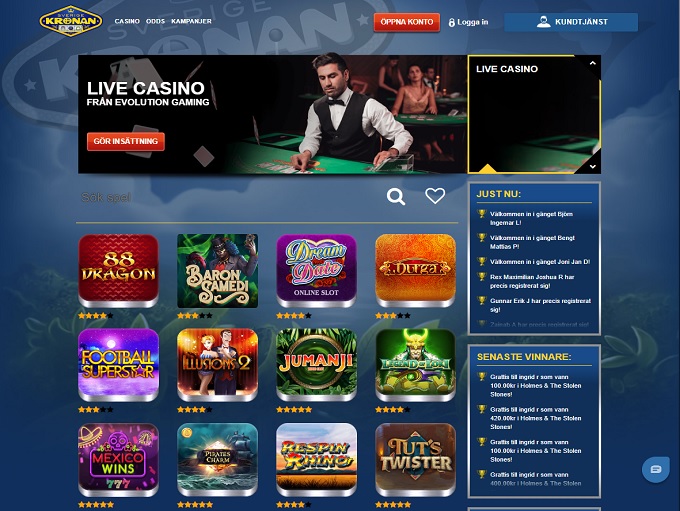Expand banner carousel with up chevron
The height and width of the screenshot is (511, 680).
592,63
